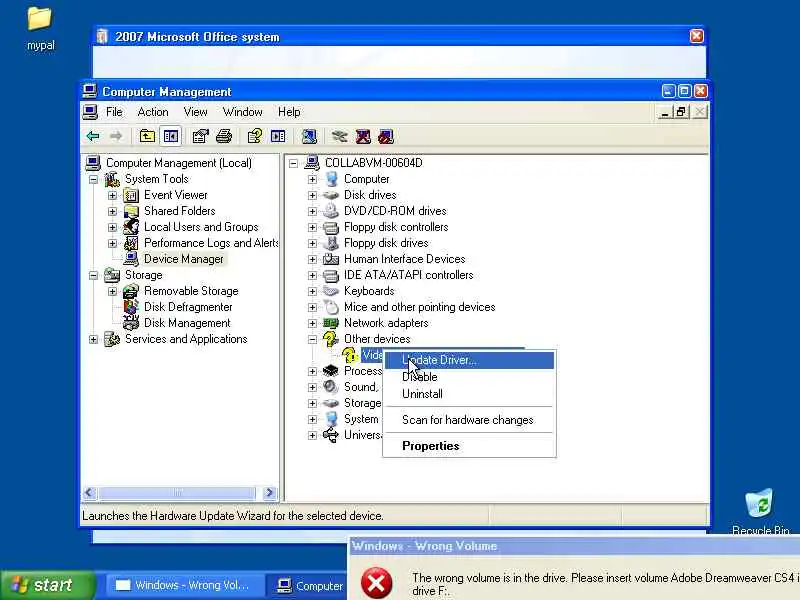Click right arrow of tree pane scrollbar

pos(269,493)
